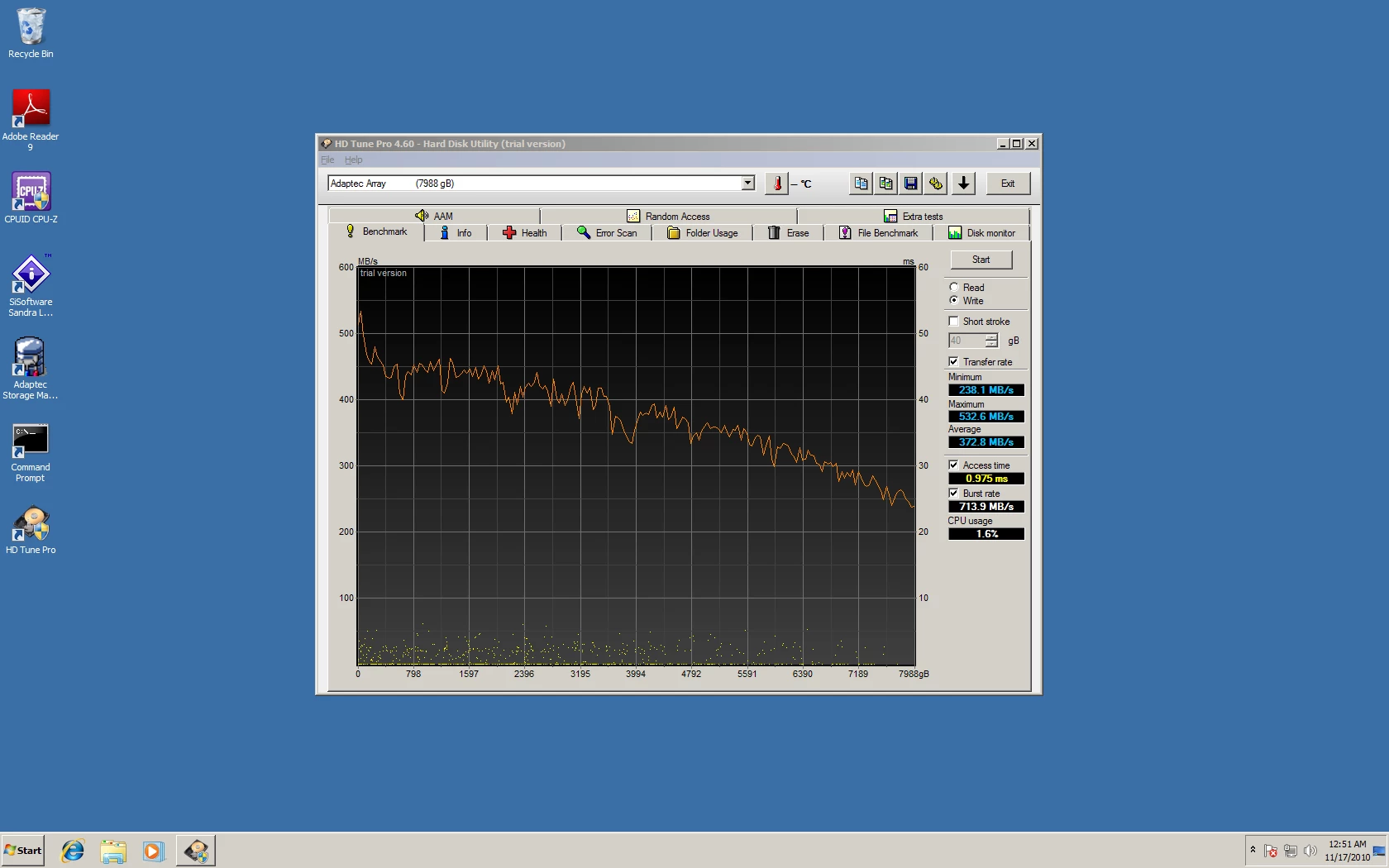Viewport: 1389px width, 868px height.
Task: Open the Adaptec Array drive dropdown
Action: [747, 184]
